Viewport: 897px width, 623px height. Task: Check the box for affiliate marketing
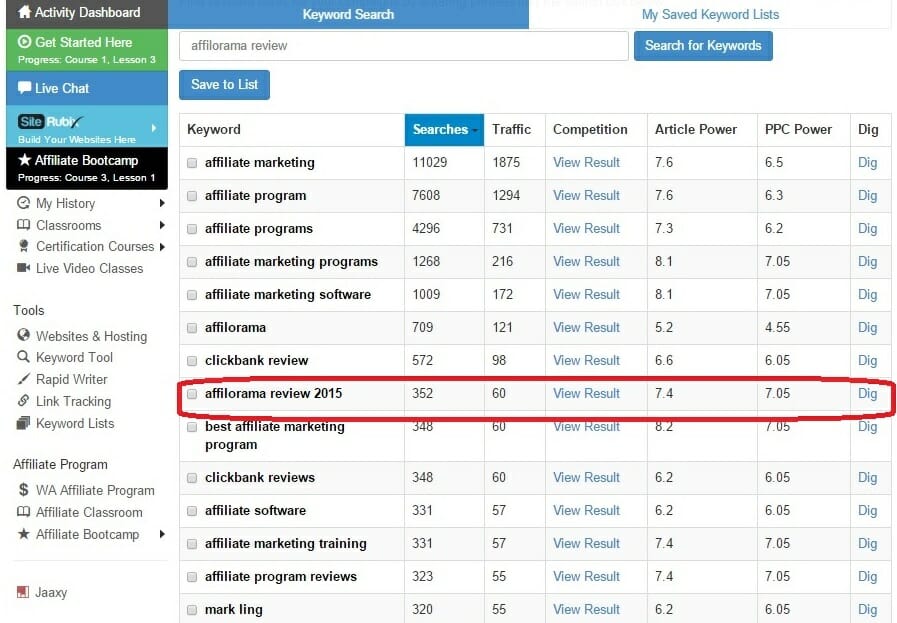coord(192,163)
